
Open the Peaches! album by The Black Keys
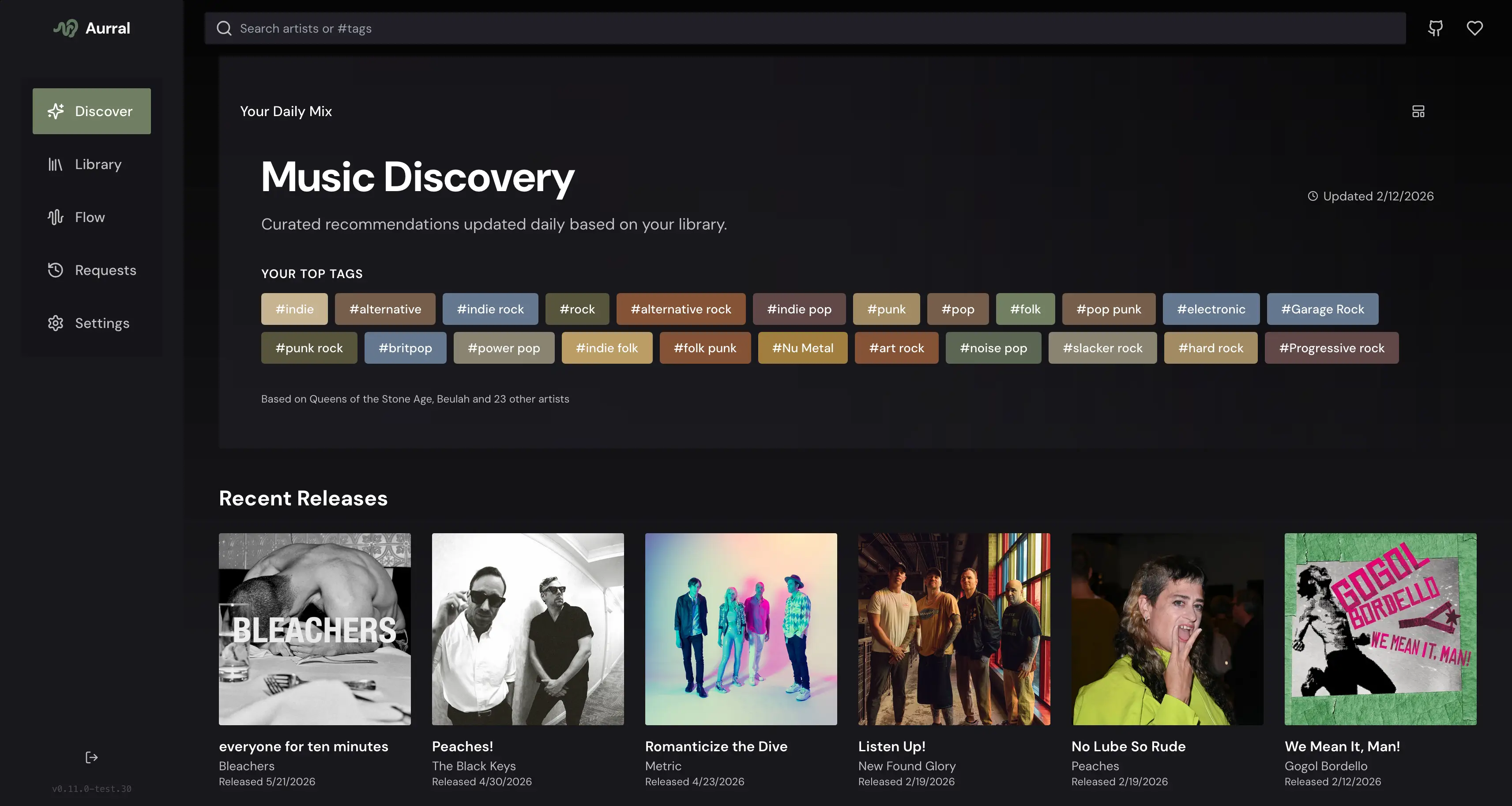[x=527, y=629]
